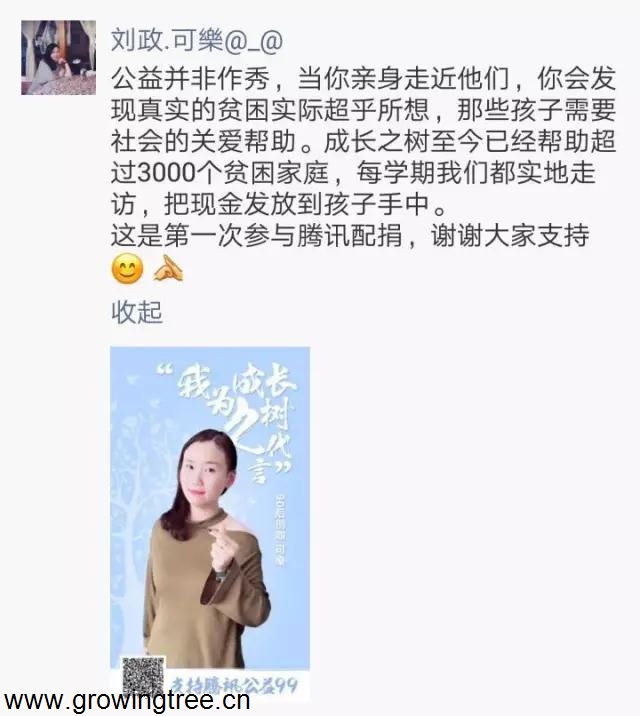
Task: Click the 支持腾讯公益99 banner text
Action: [234, 685]
